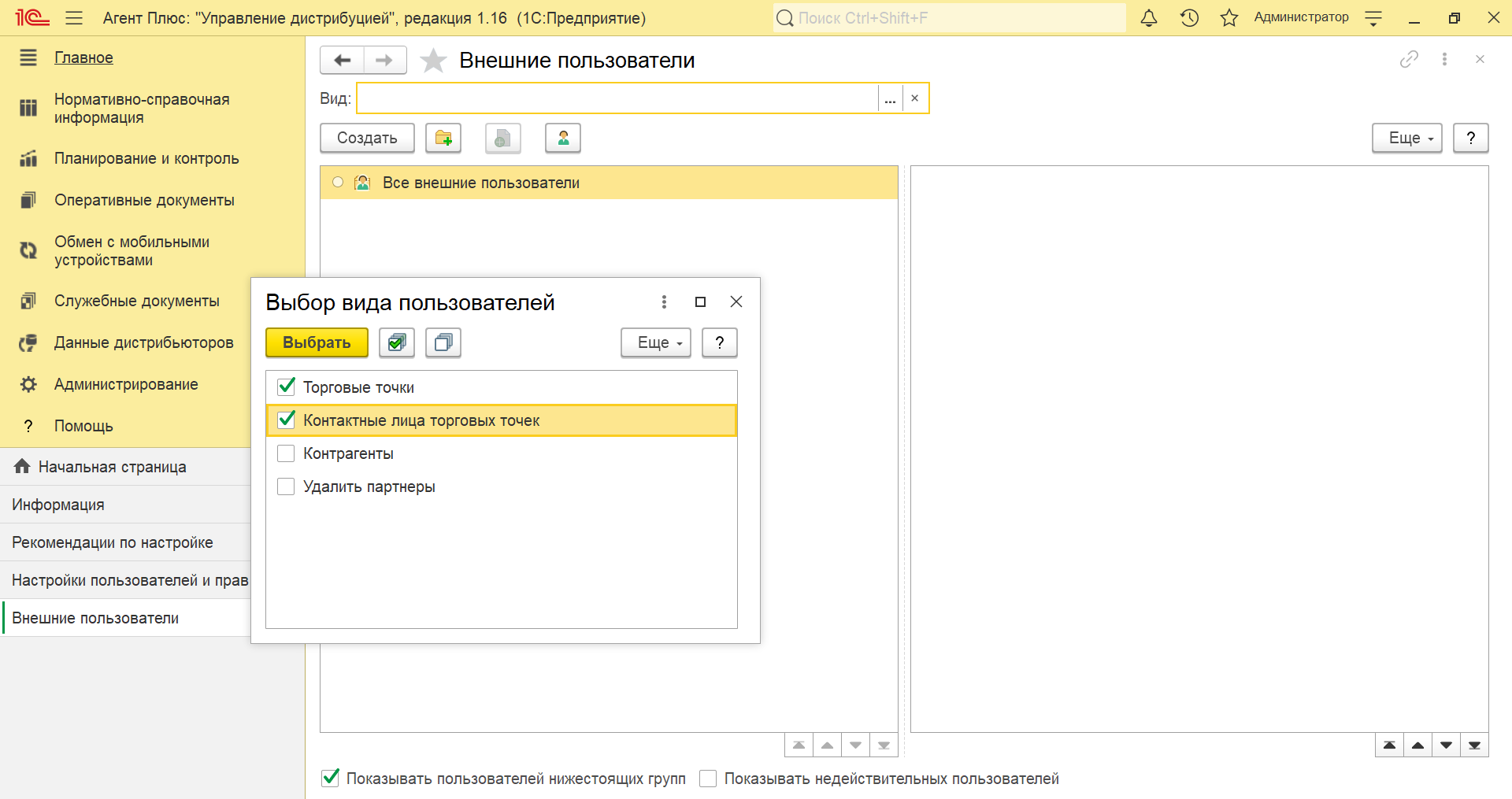Select Все внешние пользователи group row

coord(481,183)
